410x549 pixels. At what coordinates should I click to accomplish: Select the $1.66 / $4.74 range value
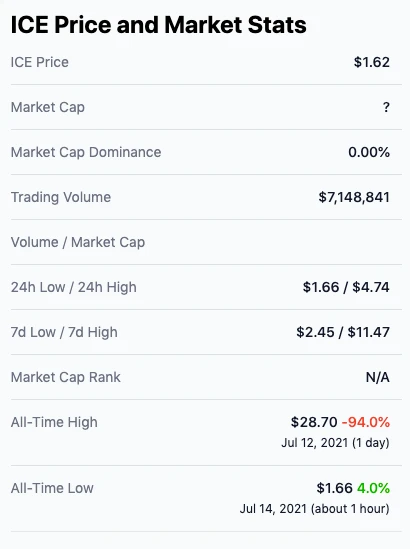tap(346, 287)
